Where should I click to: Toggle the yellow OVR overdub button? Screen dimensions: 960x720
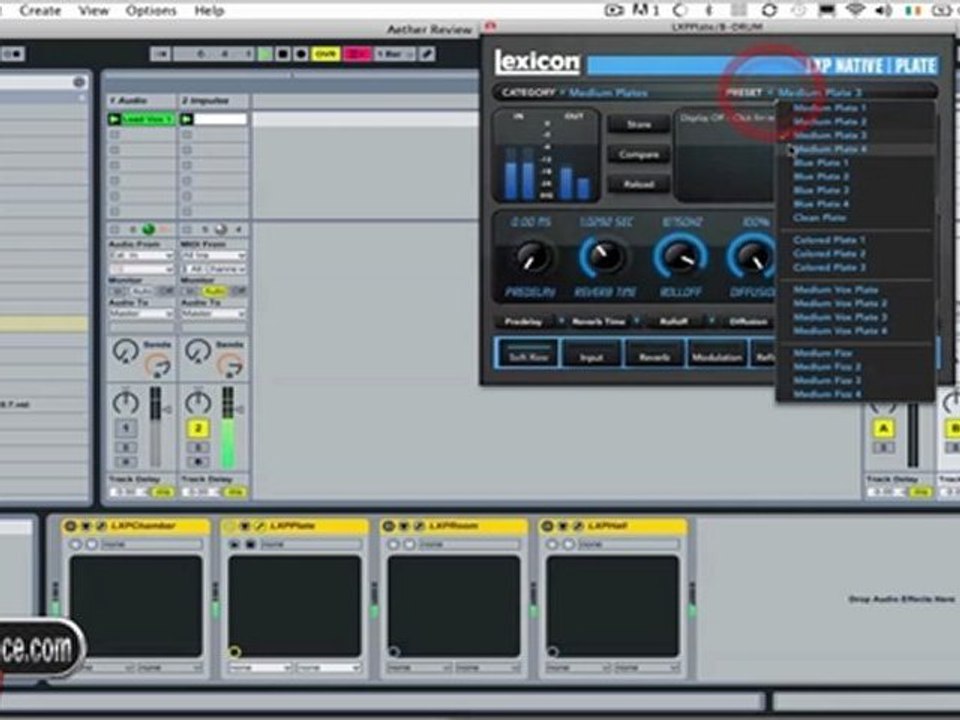click(326, 54)
